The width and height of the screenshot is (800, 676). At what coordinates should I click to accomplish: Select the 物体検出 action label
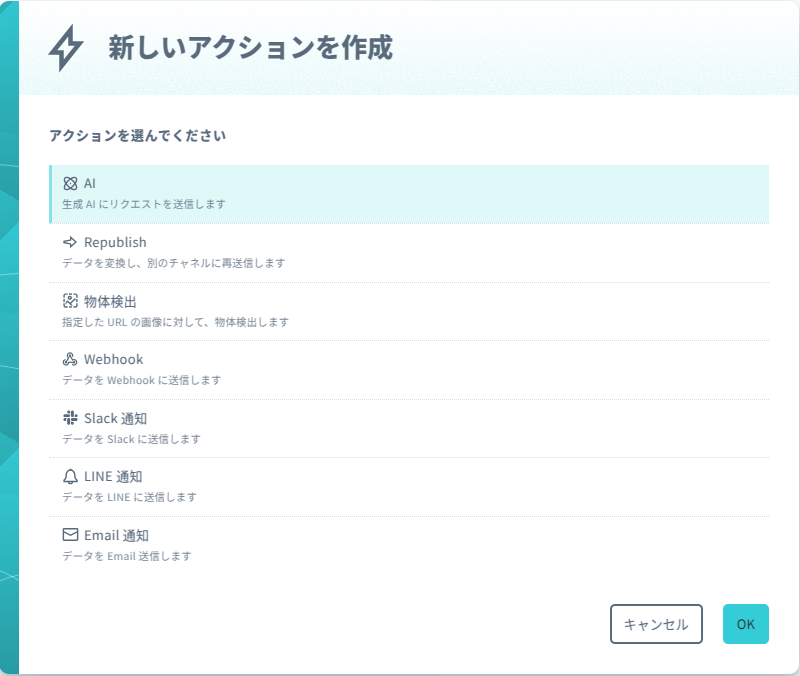pyautogui.click(x=110, y=302)
